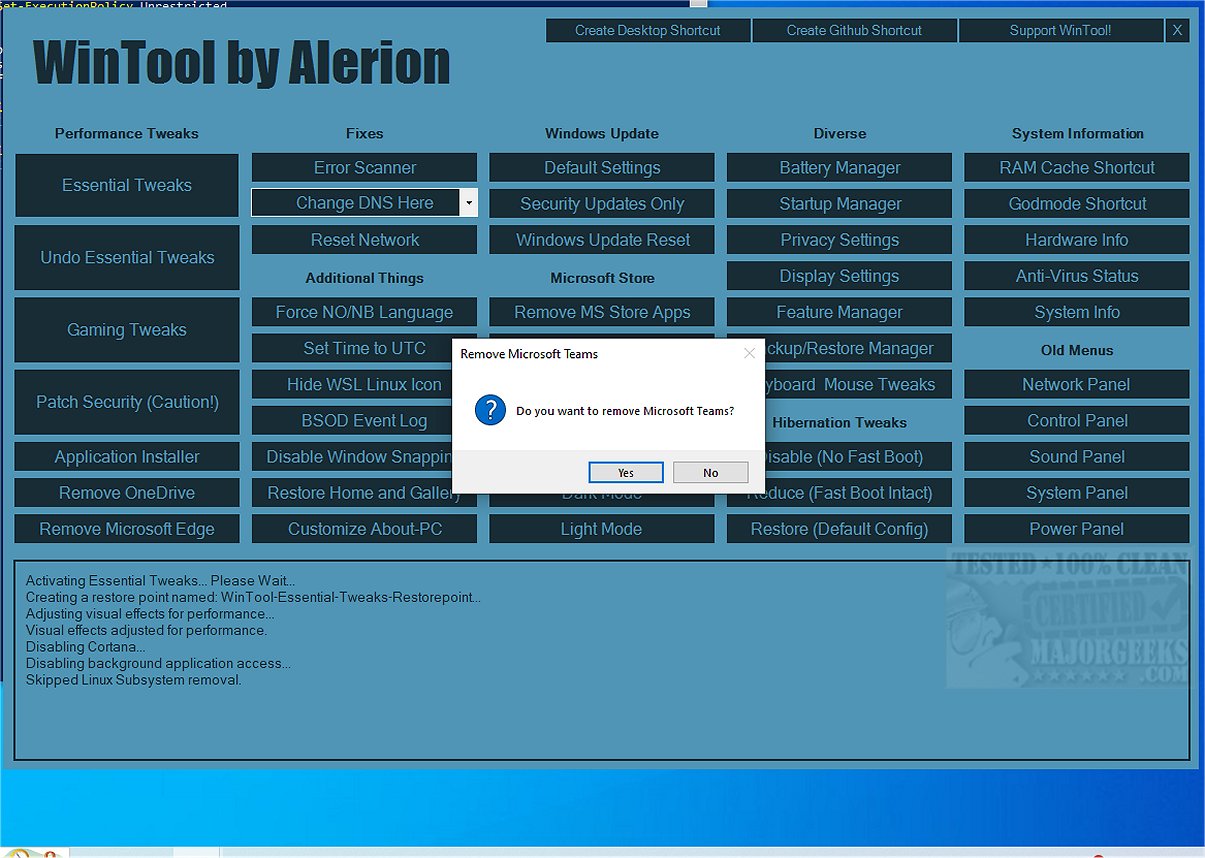
Task: Click Disable (No Fast Boot) hibernation
Action: (x=859, y=457)
